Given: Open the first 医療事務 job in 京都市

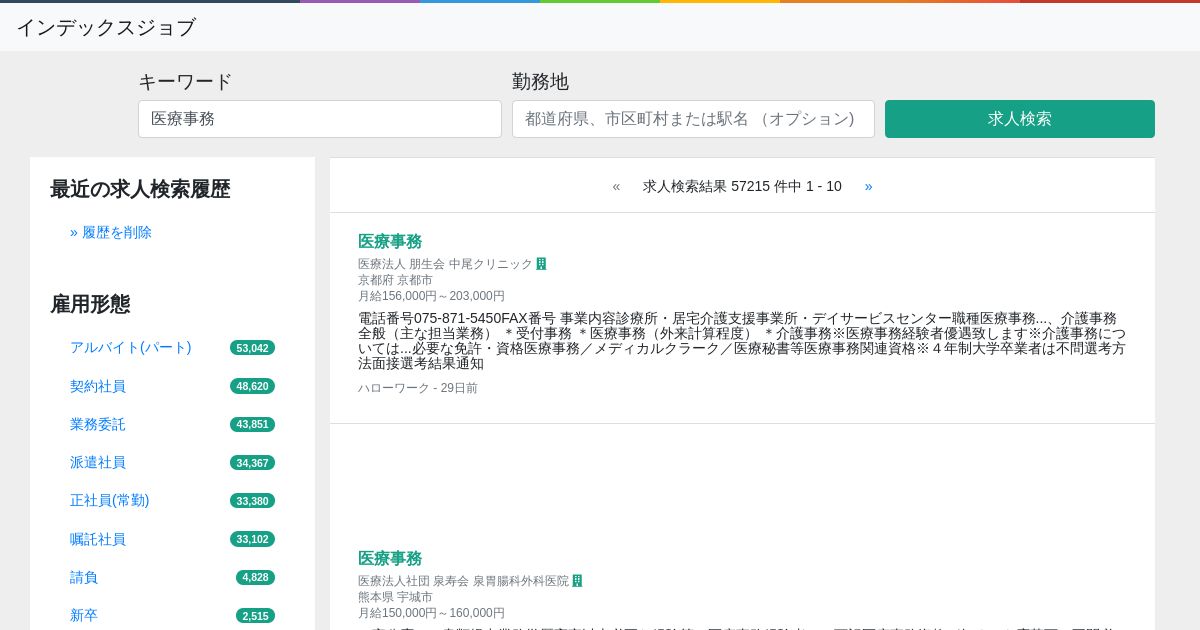Looking at the screenshot, I should click(x=390, y=241).
